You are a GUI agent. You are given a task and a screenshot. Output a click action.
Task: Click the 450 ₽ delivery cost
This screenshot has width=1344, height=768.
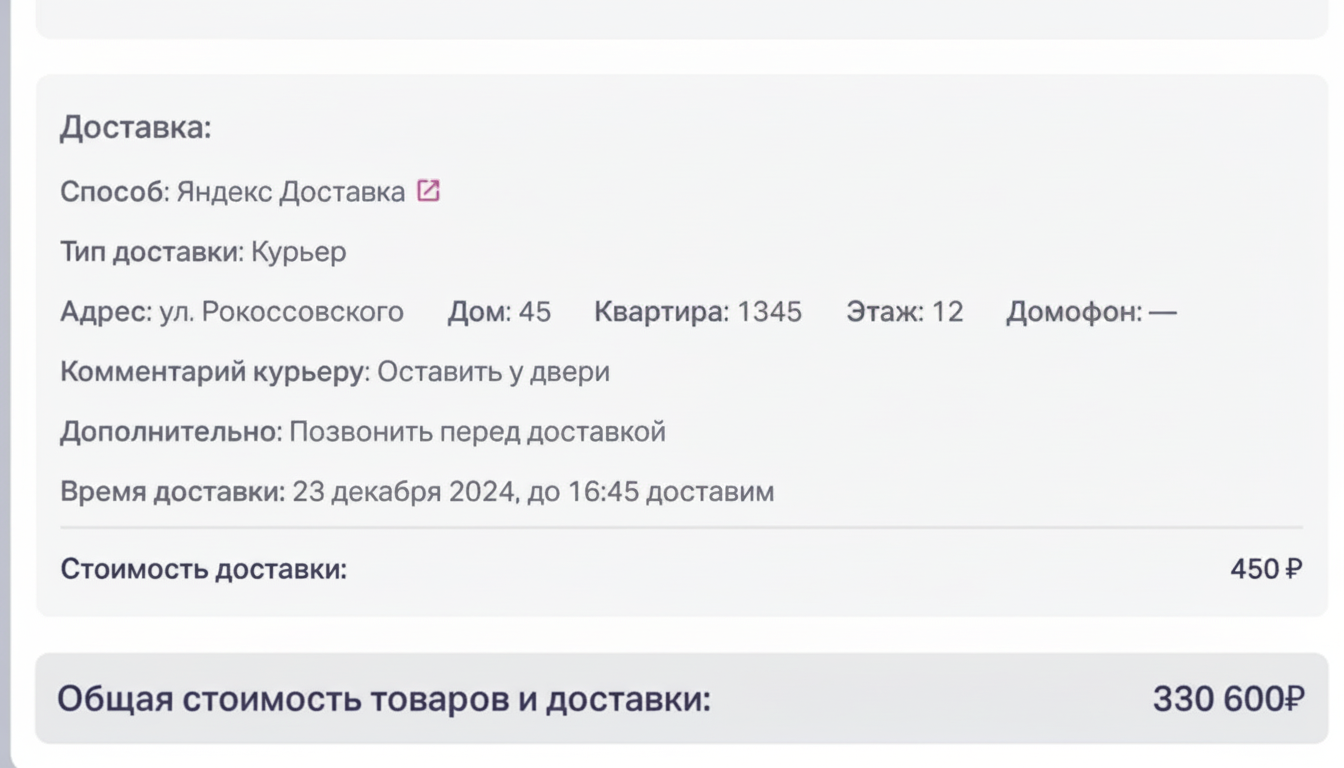tap(1265, 569)
